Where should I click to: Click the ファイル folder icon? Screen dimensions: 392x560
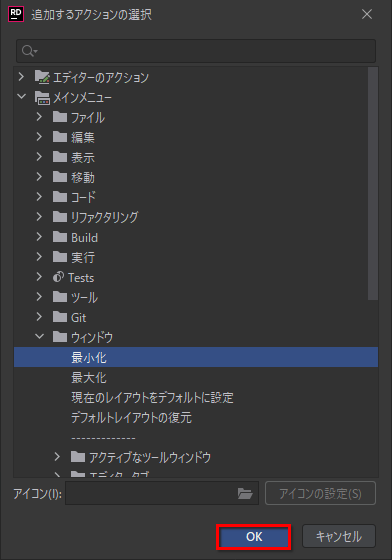[x=60, y=117]
